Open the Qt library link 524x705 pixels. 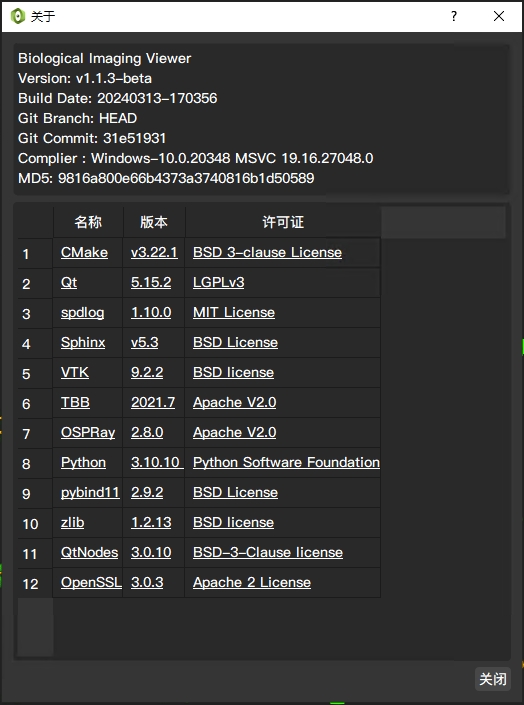pyautogui.click(x=69, y=282)
